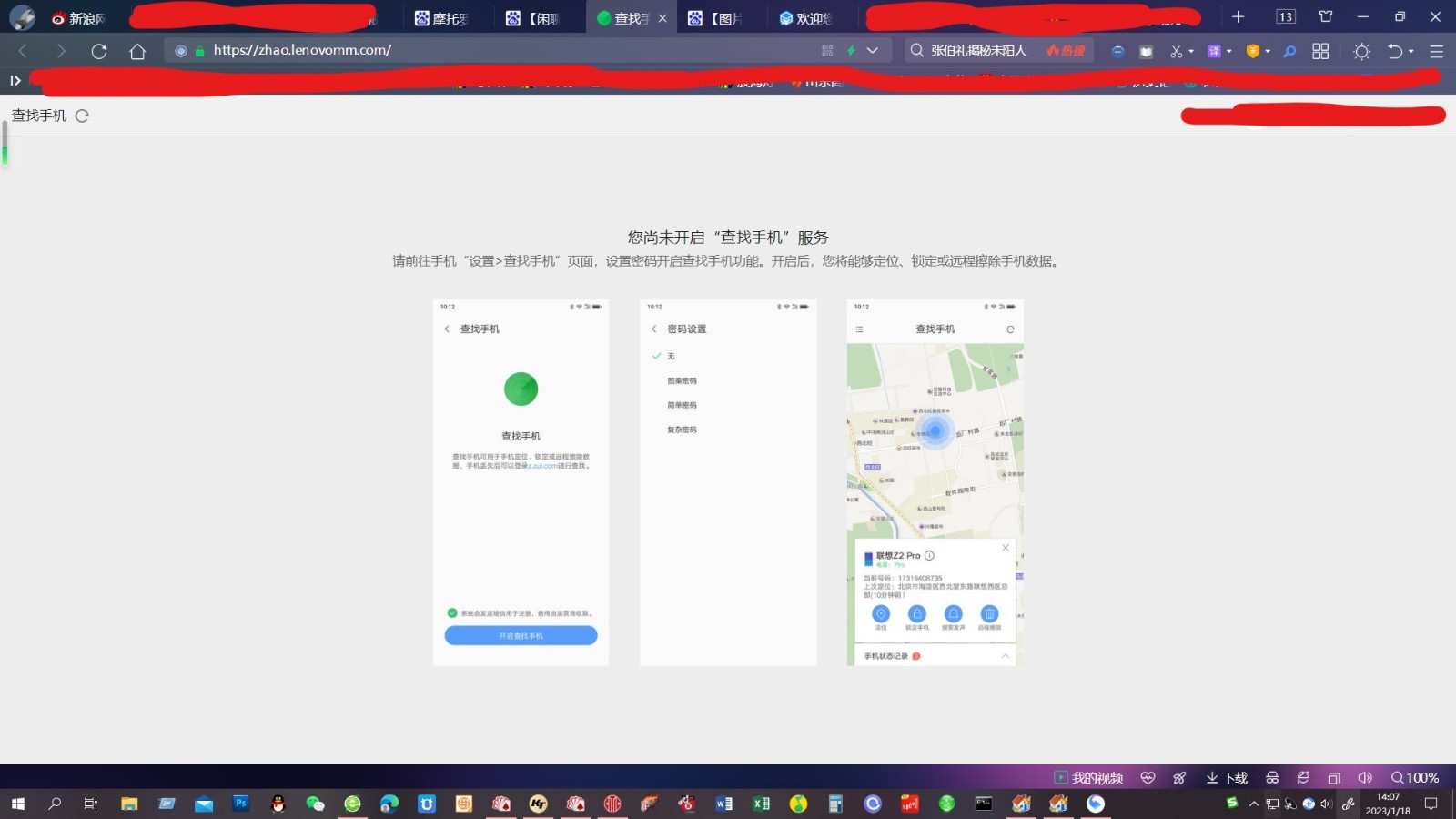Close the active 查找手机 tab
This screenshot has width=1456, height=819.
(662, 18)
